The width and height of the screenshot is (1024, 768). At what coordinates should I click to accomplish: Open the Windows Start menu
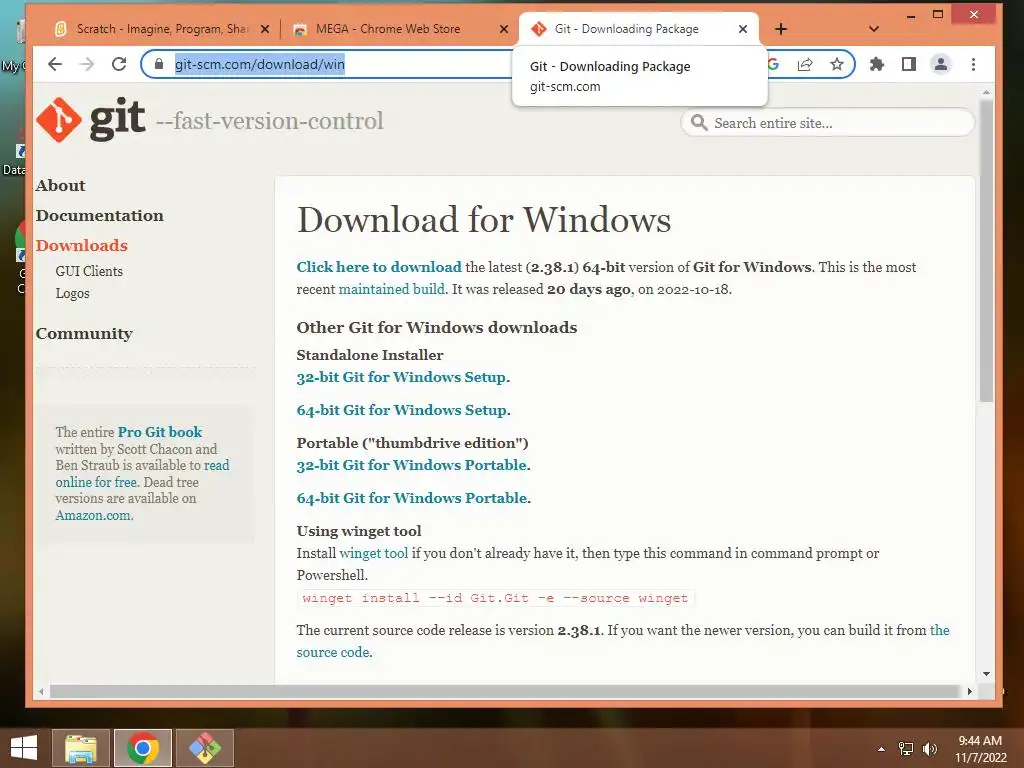(x=24, y=748)
